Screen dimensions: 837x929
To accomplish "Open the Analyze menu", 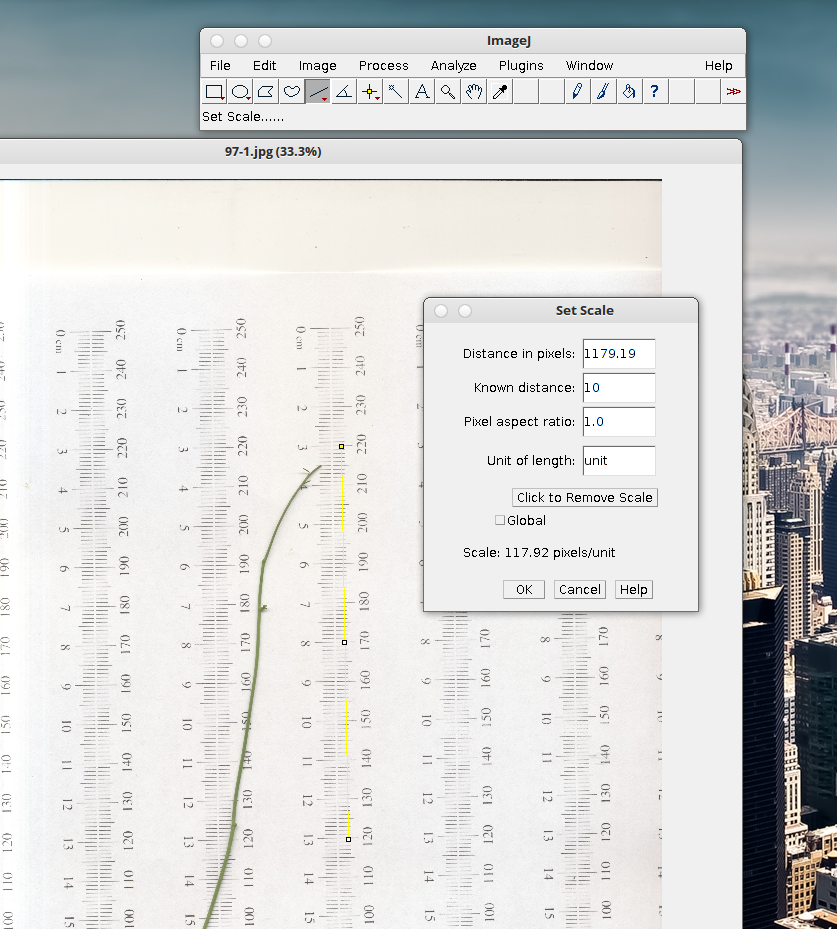I will (x=453, y=65).
